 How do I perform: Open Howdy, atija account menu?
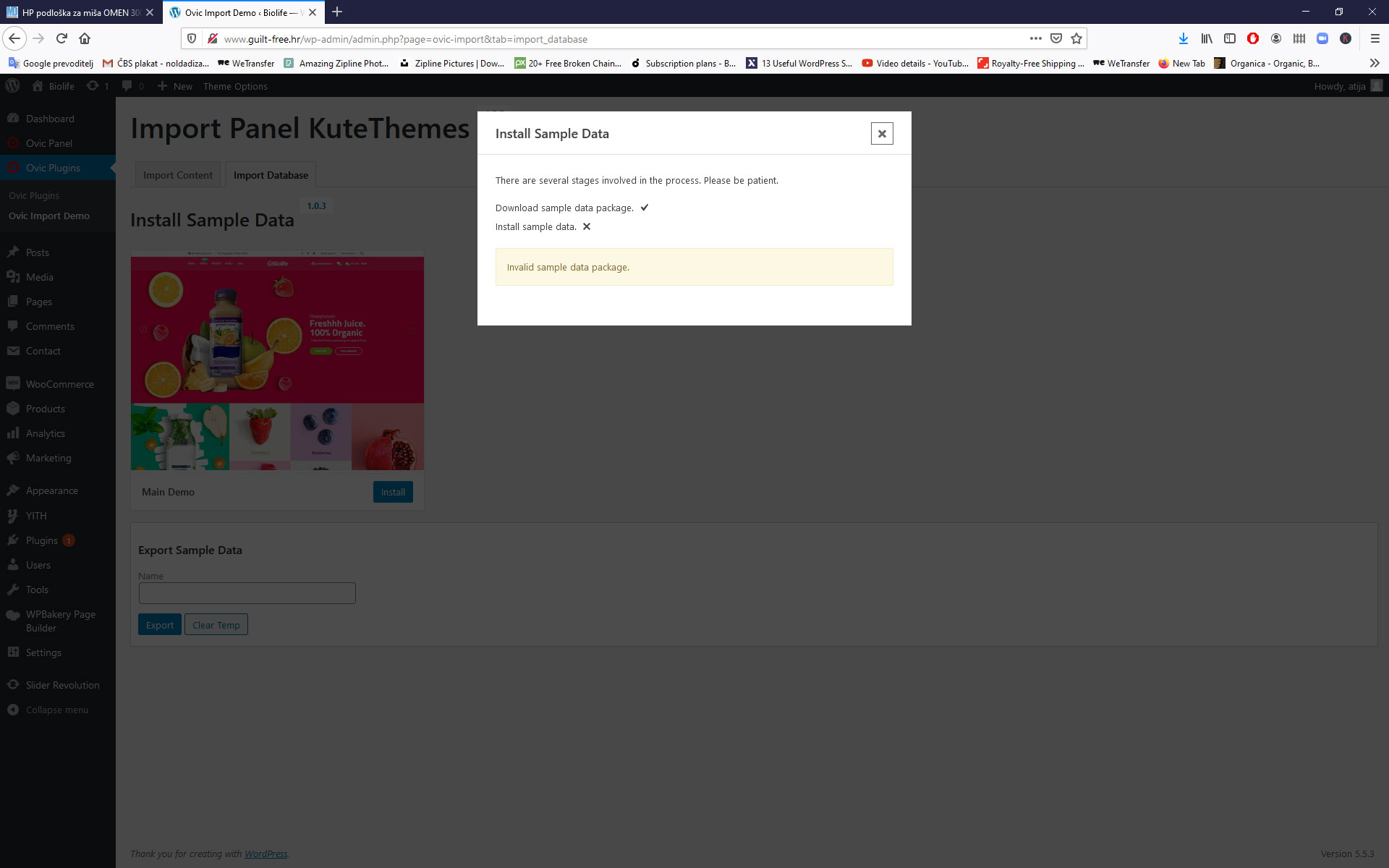(1348, 86)
